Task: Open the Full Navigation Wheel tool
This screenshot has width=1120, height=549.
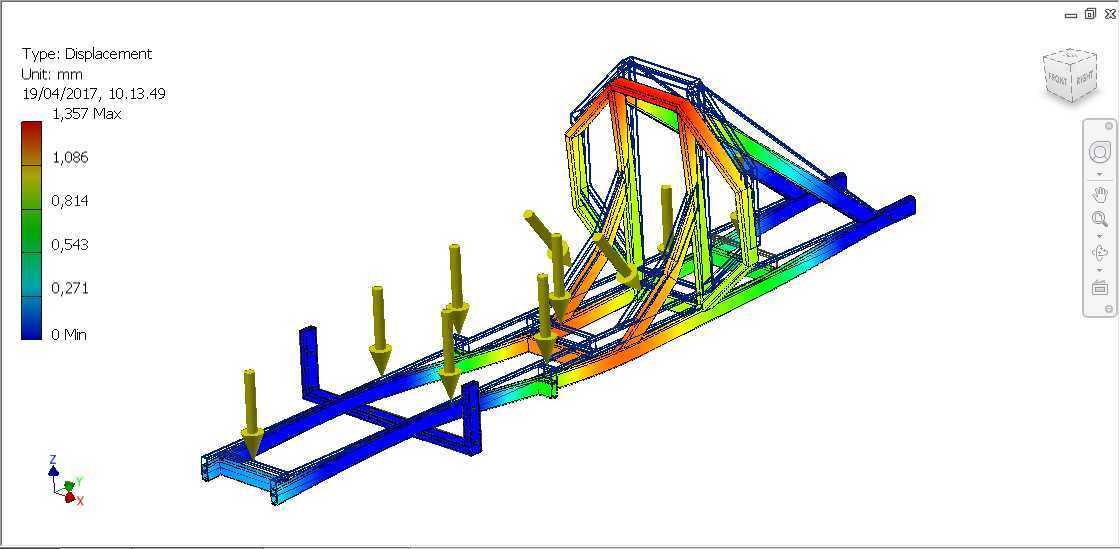Action: (1099, 153)
